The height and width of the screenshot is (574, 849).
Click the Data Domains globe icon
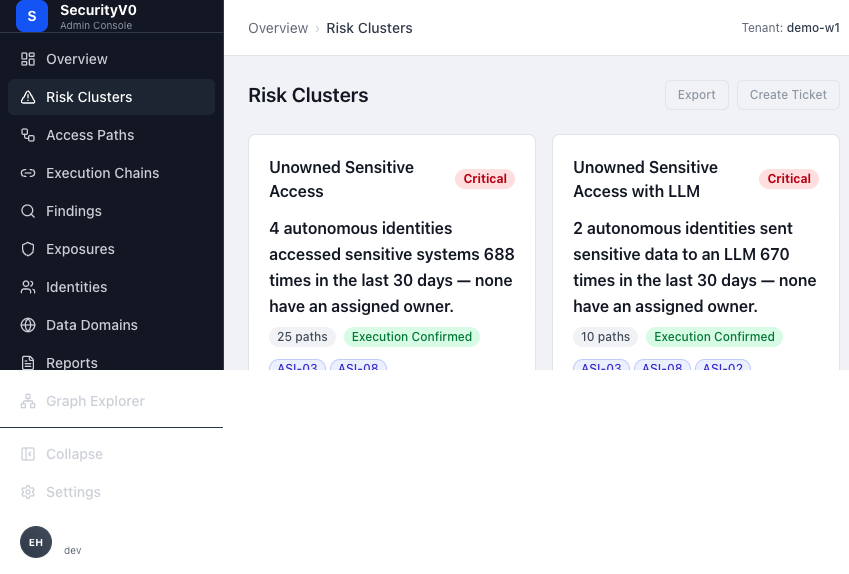pyautogui.click(x=28, y=325)
